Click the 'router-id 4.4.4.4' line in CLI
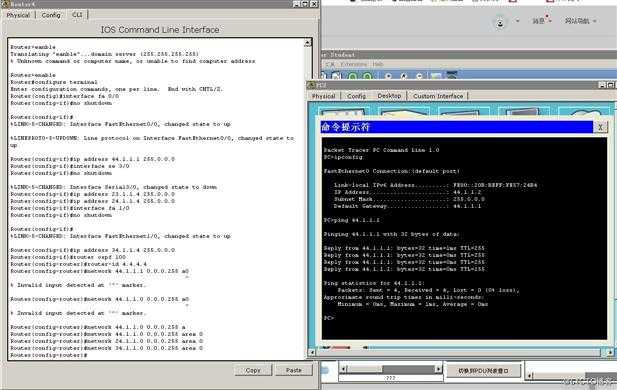The height and width of the screenshot is (390, 617). click(x=78, y=264)
